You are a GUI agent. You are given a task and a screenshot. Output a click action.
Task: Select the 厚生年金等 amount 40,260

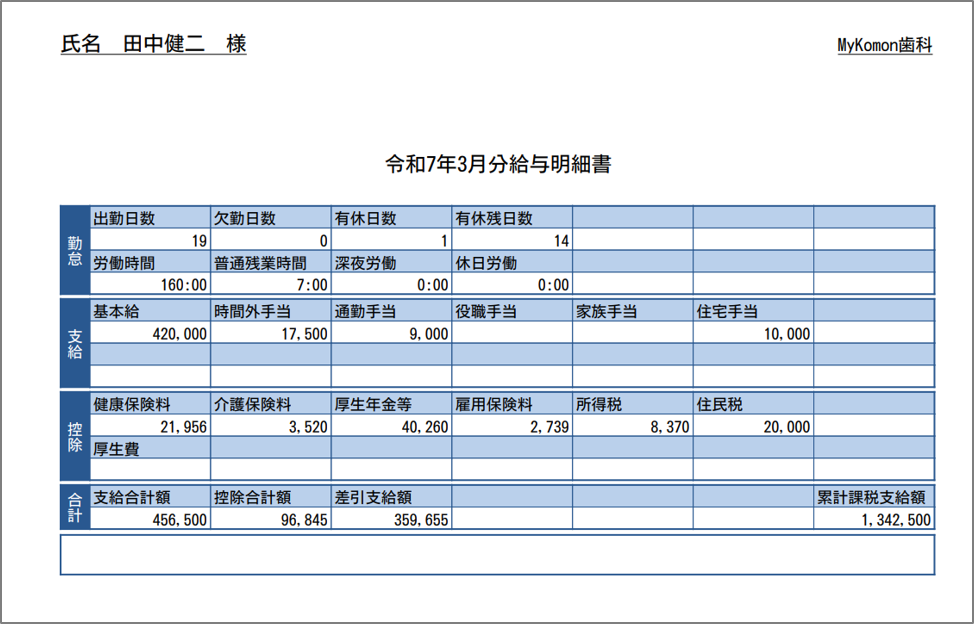pyautogui.click(x=424, y=427)
